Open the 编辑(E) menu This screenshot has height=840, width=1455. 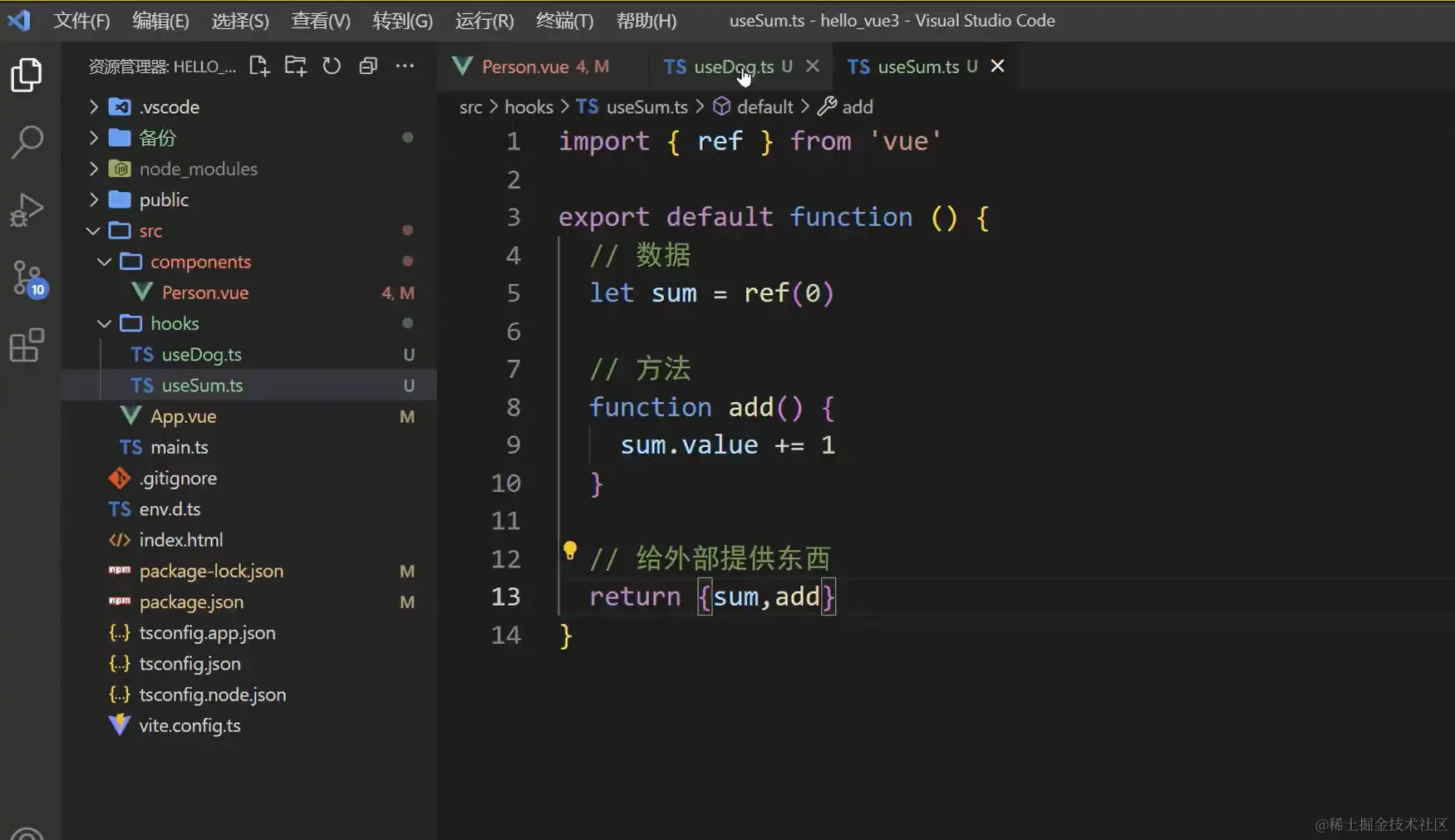click(x=160, y=21)
